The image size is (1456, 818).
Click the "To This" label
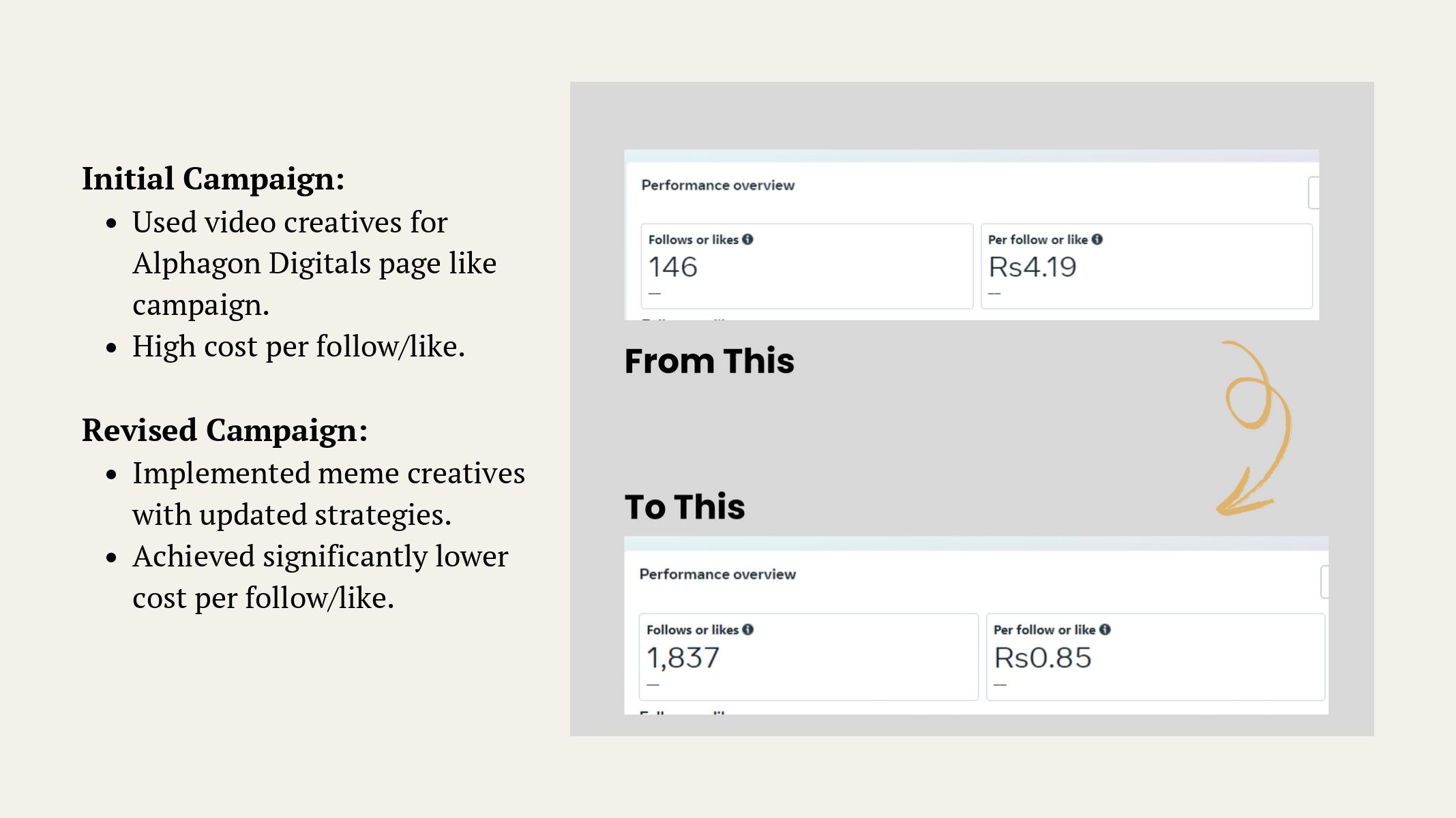[685, 506]
